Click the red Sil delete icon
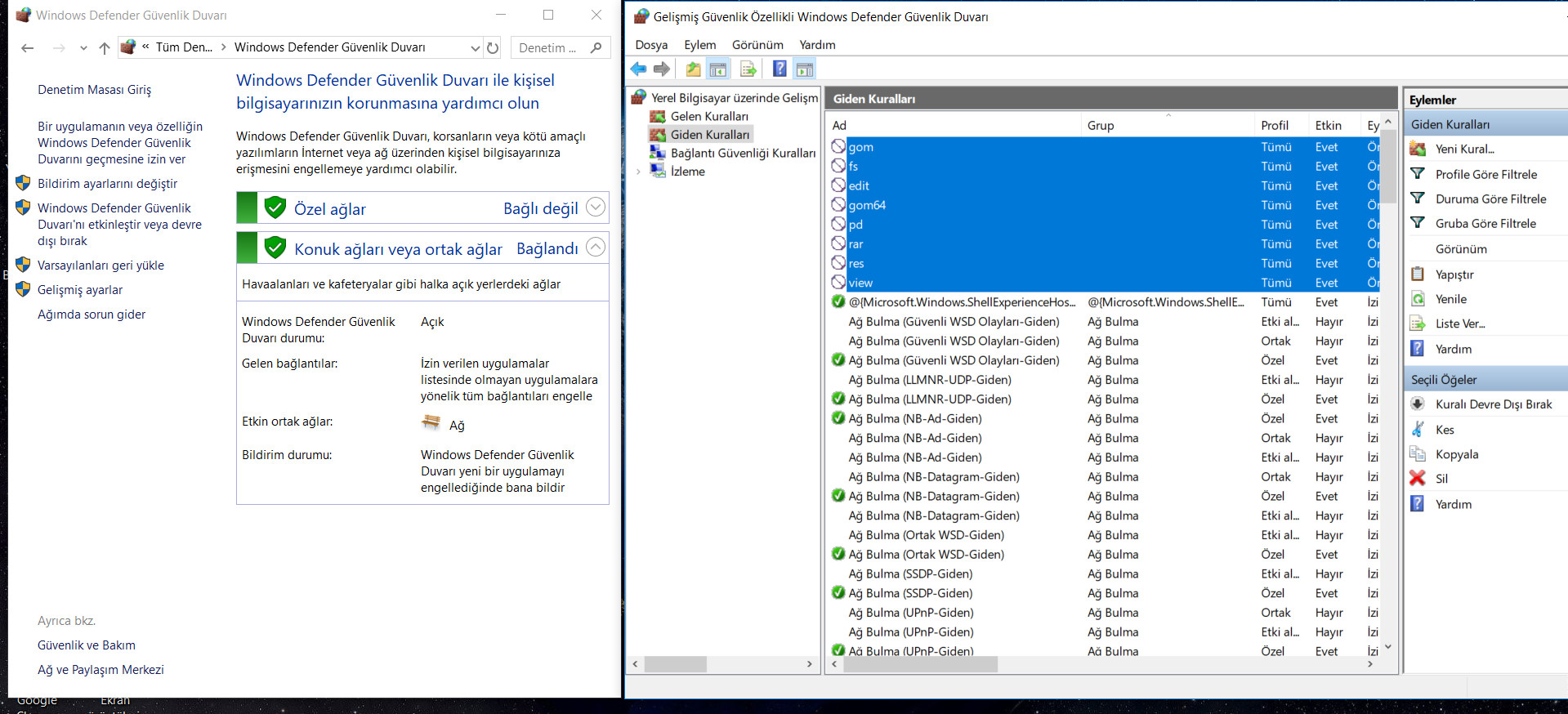Viewport: 1568px width, 714px height. coord(1418,479)
